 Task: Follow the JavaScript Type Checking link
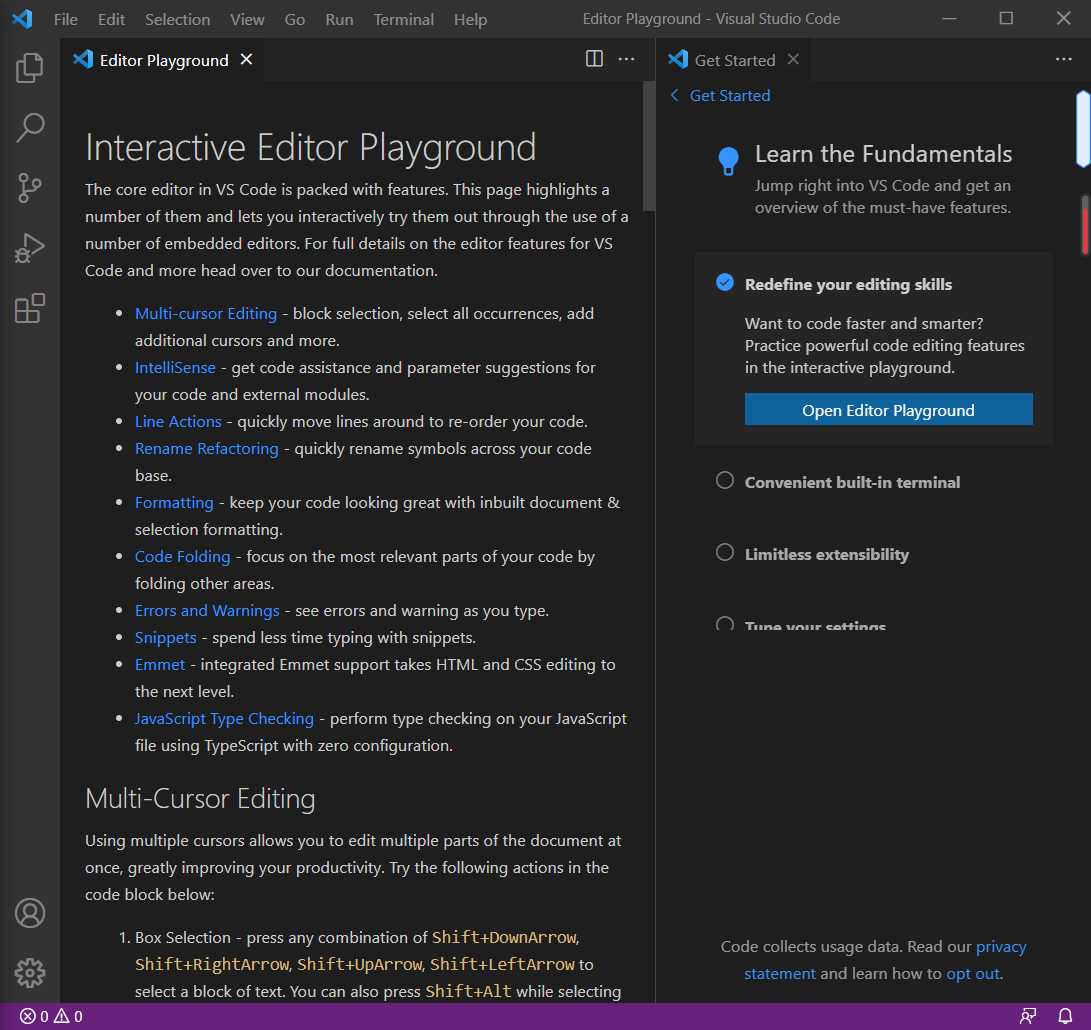(224, 718)
